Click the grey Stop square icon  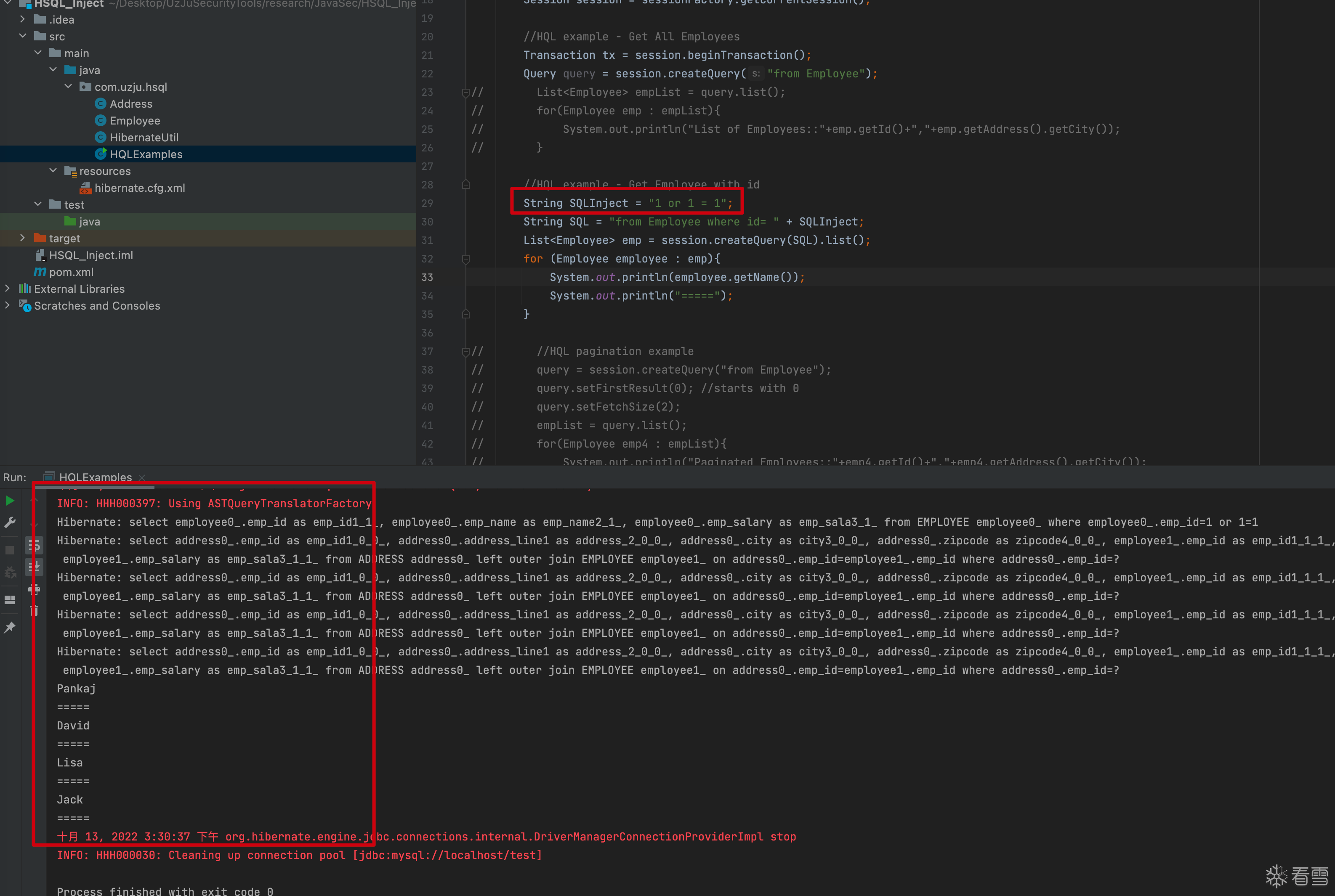[x=10, y=550]
